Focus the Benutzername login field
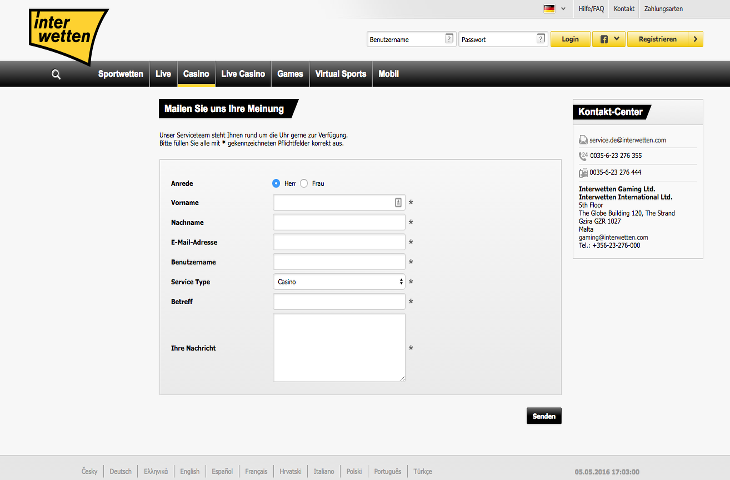Viewport: 730px width, 480px height. tap(411, 39)
